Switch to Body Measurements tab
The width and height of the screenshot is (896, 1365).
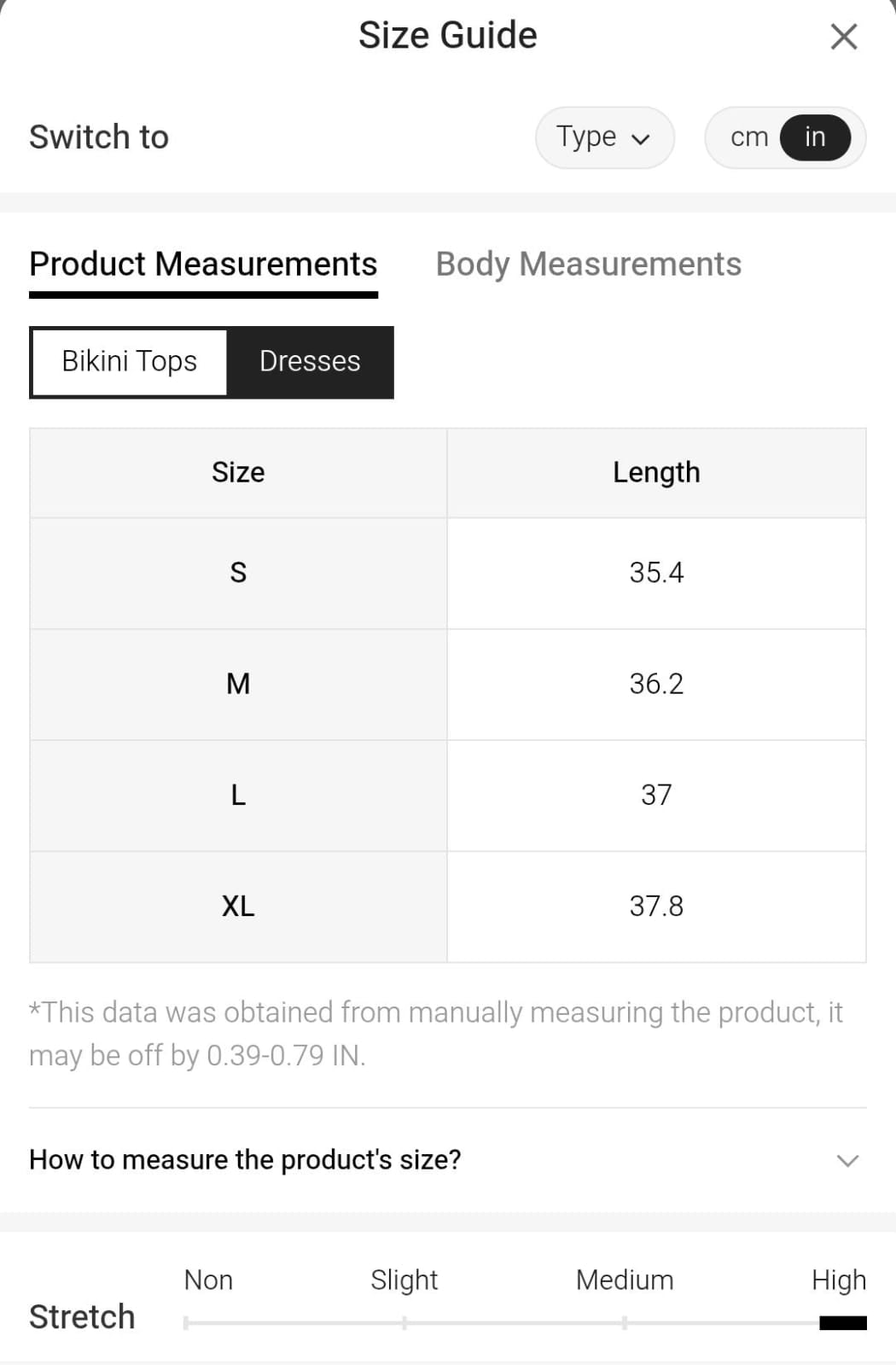pos(588,265)
